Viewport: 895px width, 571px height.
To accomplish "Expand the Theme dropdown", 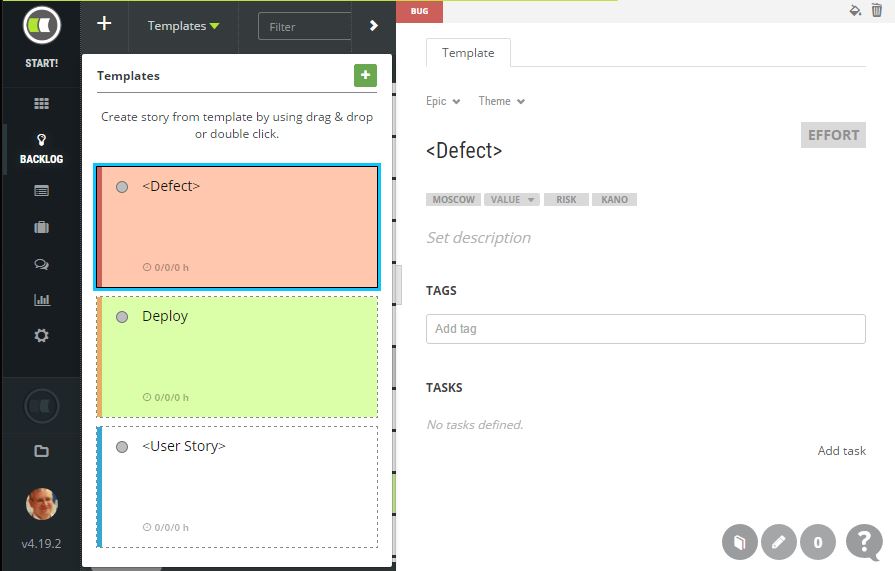I will click(502, 101).
